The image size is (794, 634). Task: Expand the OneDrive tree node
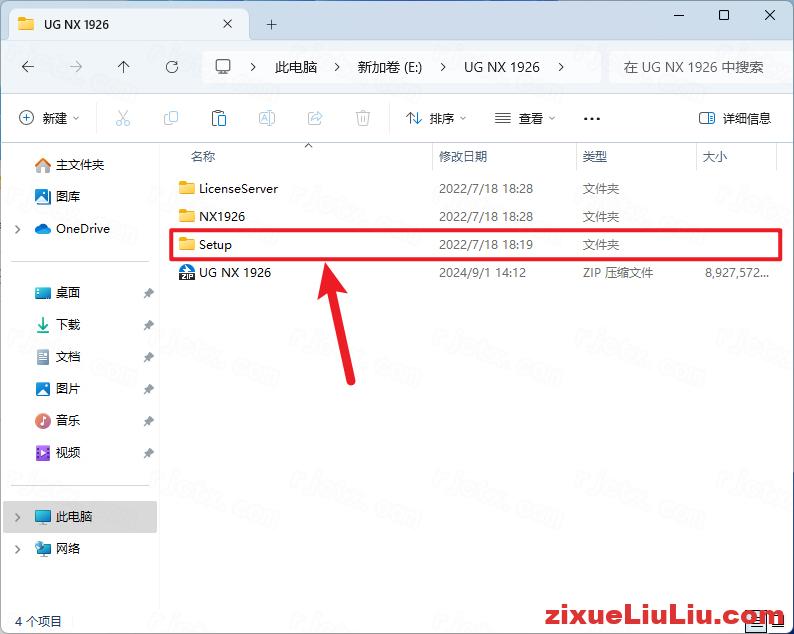point(18,229)
